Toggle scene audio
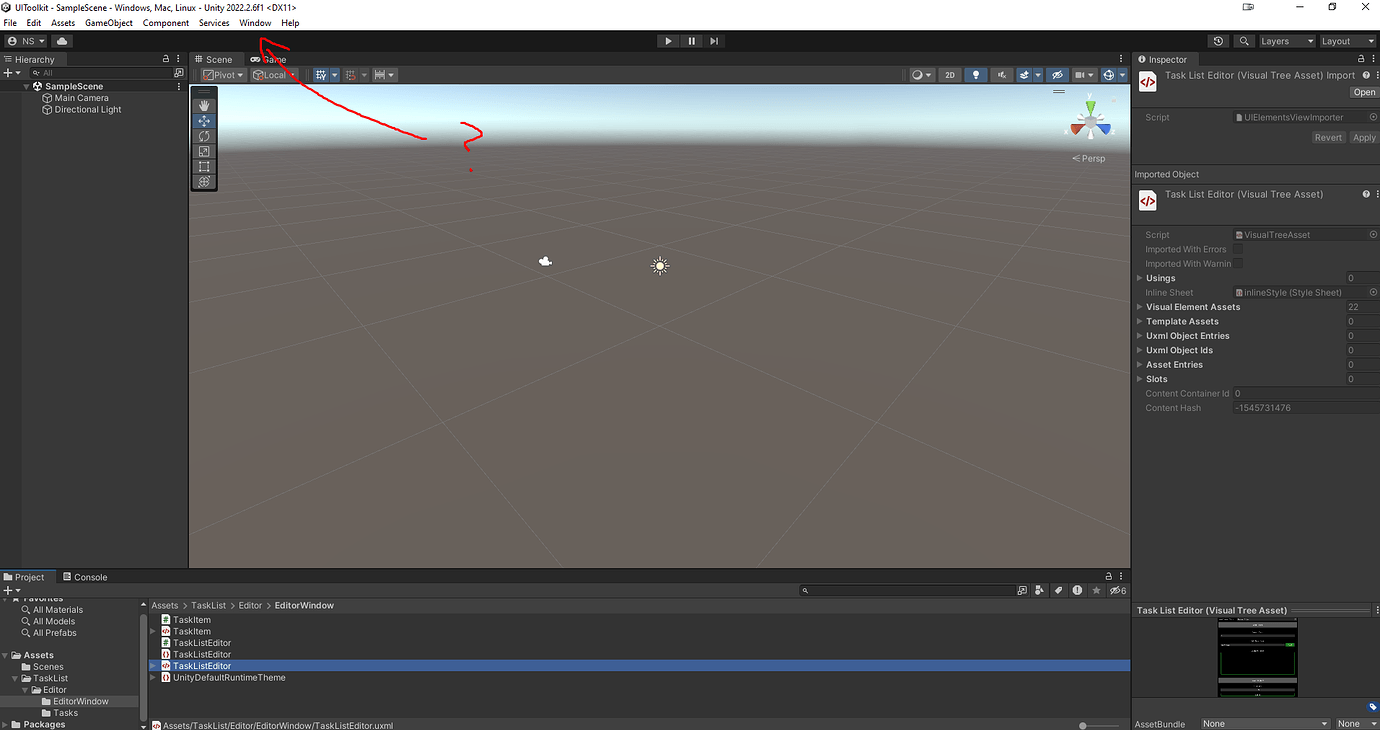This screenshot has height=730, width=1380. pyautogui.click(x=1002, y=75)
